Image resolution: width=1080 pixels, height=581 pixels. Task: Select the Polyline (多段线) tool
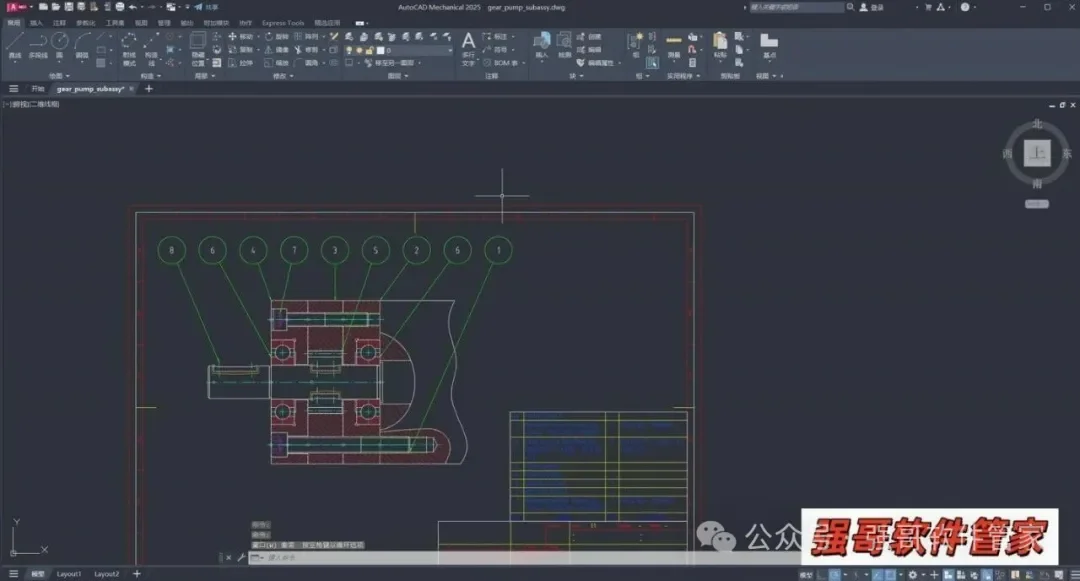coord(38,45)
